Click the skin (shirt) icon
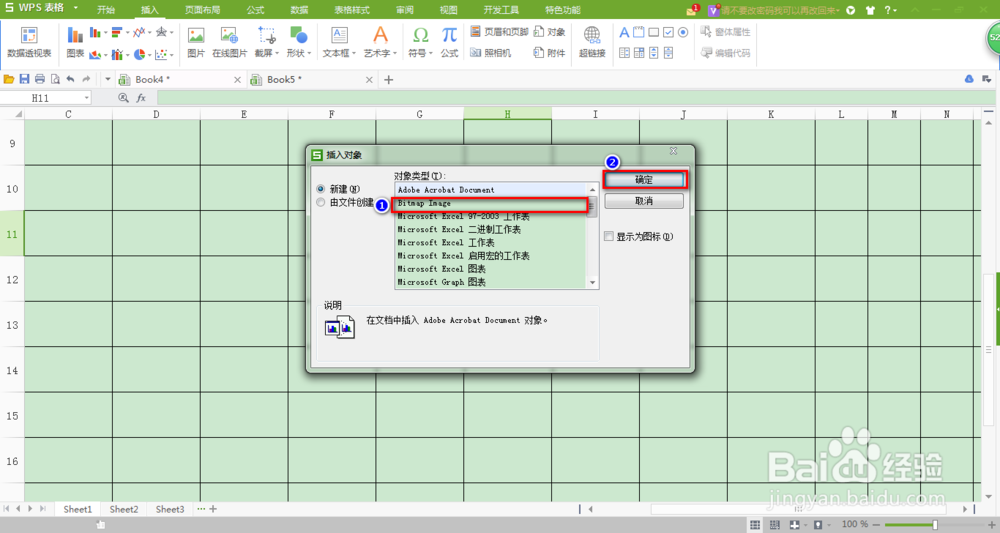The height and width of the screenshot is (533, 1000). [x=870, y=10]
